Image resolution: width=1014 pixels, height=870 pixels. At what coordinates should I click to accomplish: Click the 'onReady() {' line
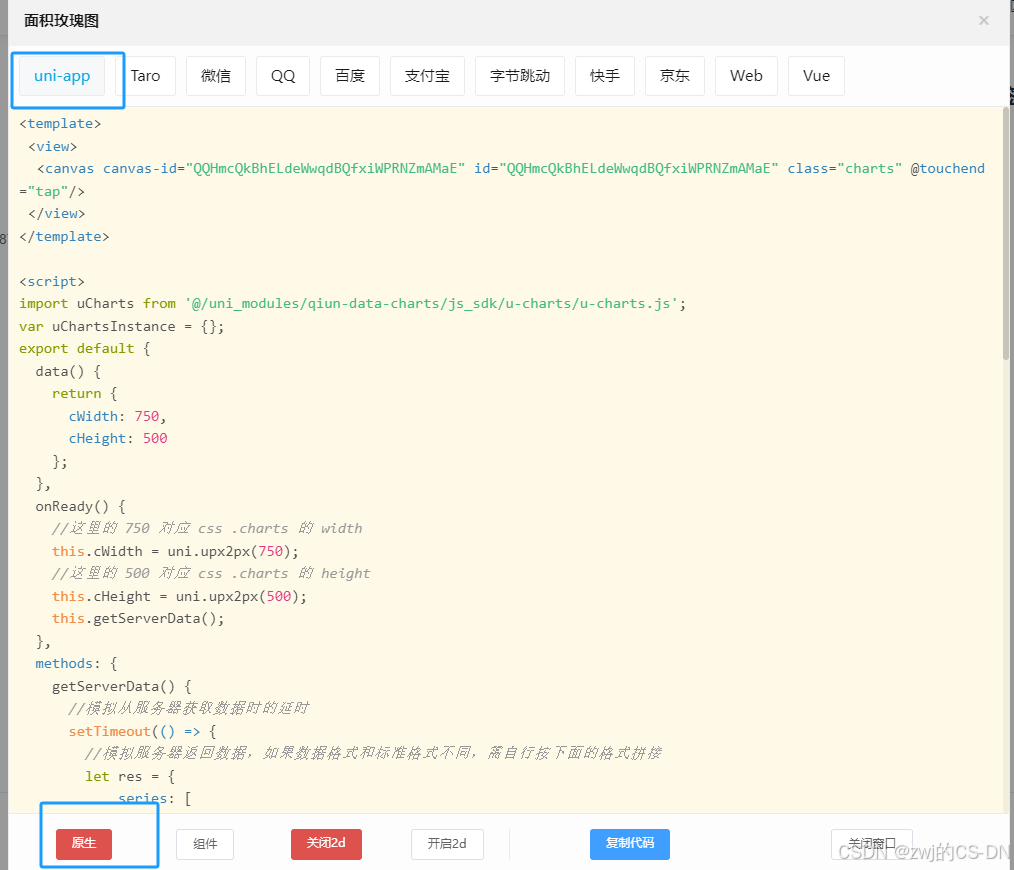pyautogui.click(x=81, y=506)
